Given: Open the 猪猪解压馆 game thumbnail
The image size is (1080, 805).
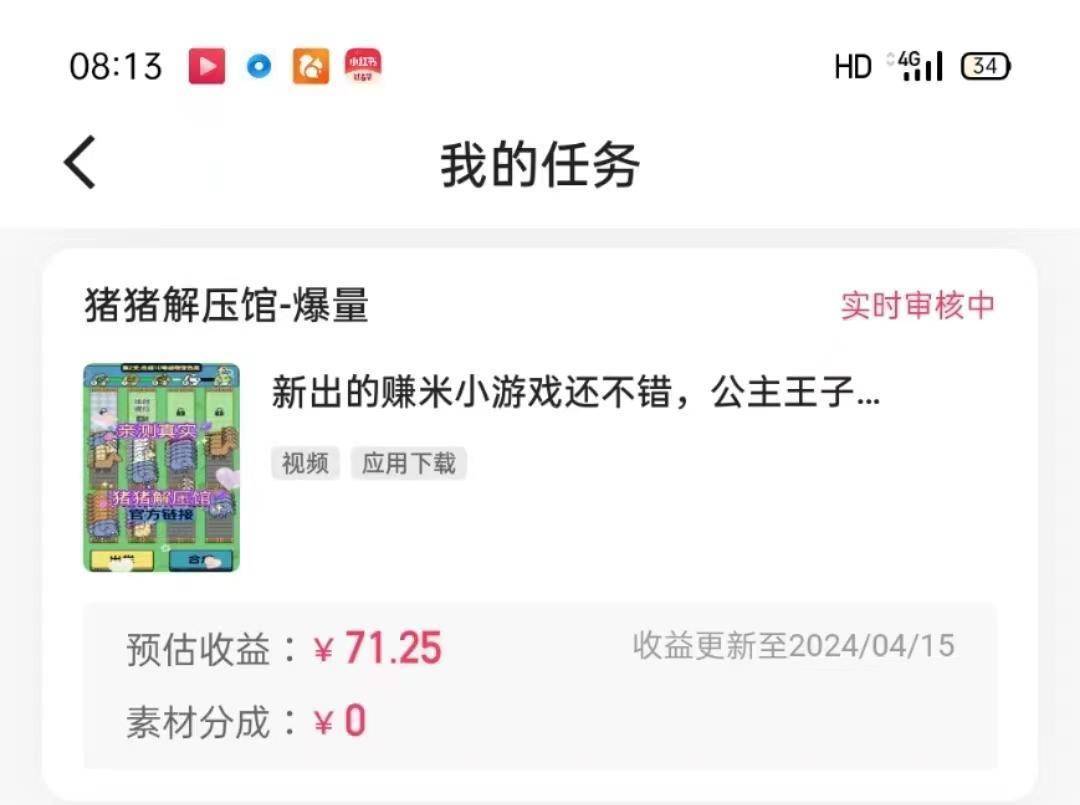Looking at the screenshot, I should (x=162, y=468).
